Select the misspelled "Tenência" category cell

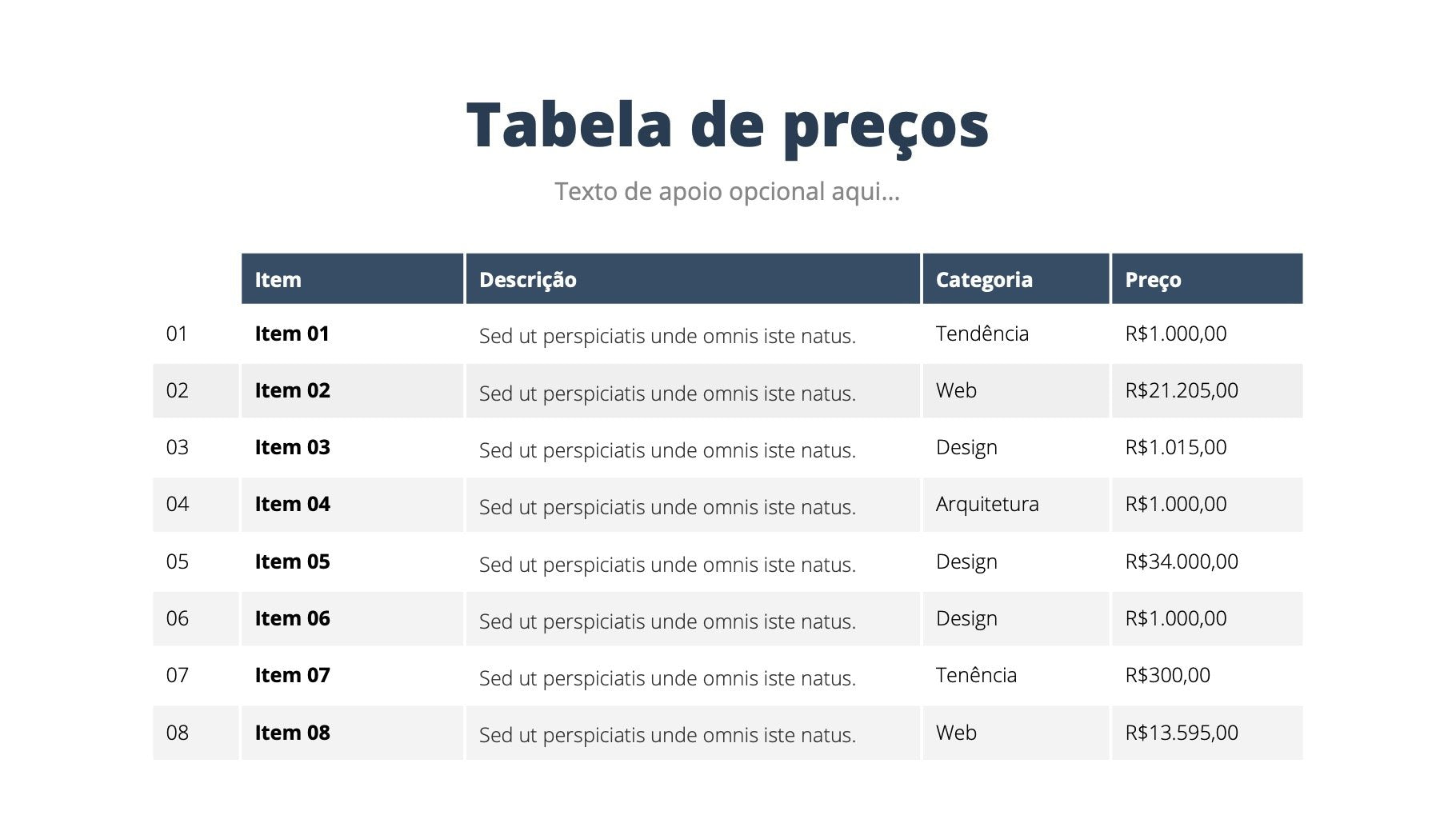(976, 675)
